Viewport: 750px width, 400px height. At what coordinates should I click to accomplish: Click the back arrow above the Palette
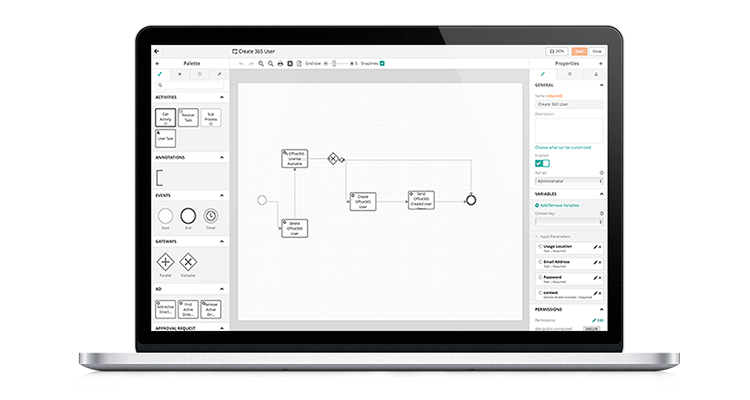(157, 50)
